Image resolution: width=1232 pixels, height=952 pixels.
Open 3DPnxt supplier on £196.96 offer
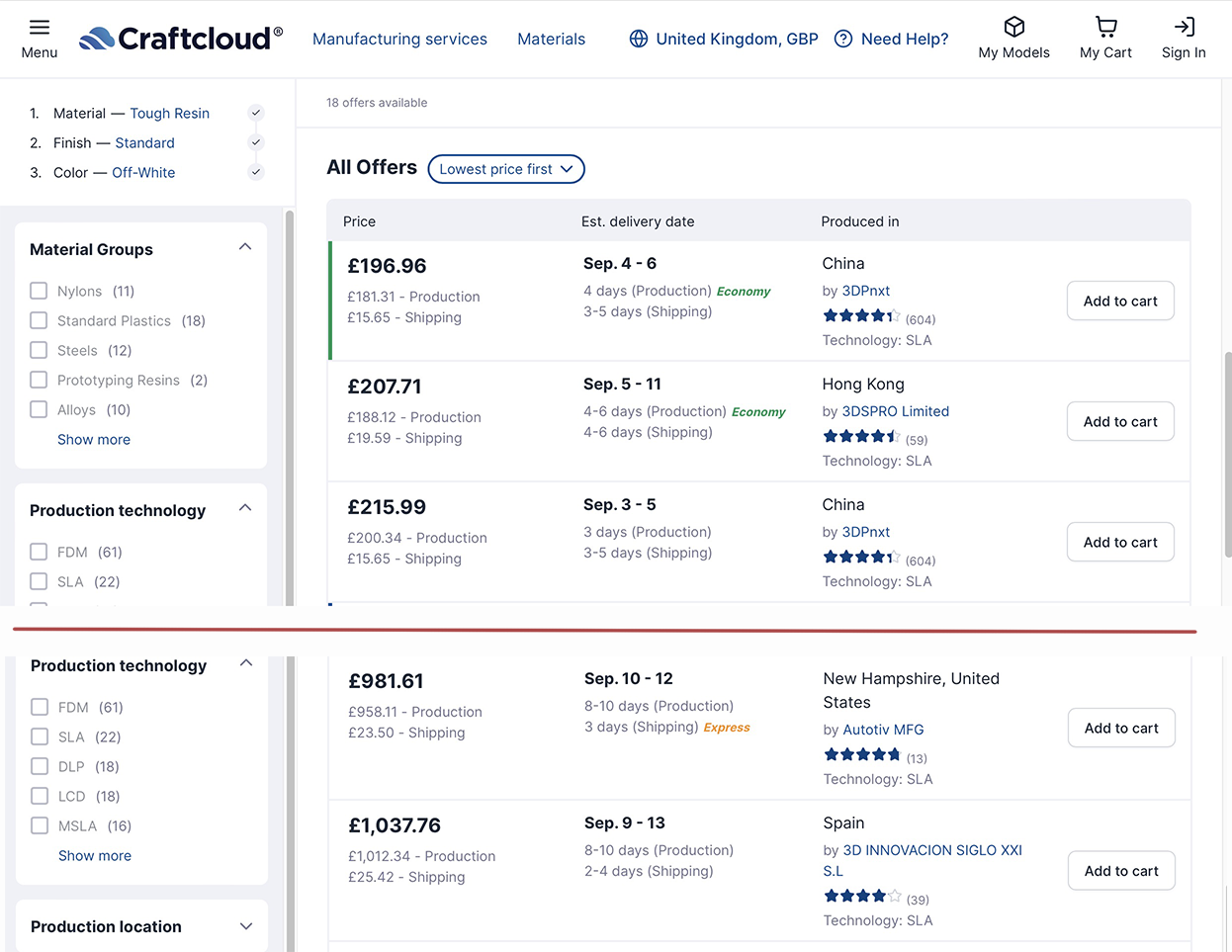(x=866, y=291)
